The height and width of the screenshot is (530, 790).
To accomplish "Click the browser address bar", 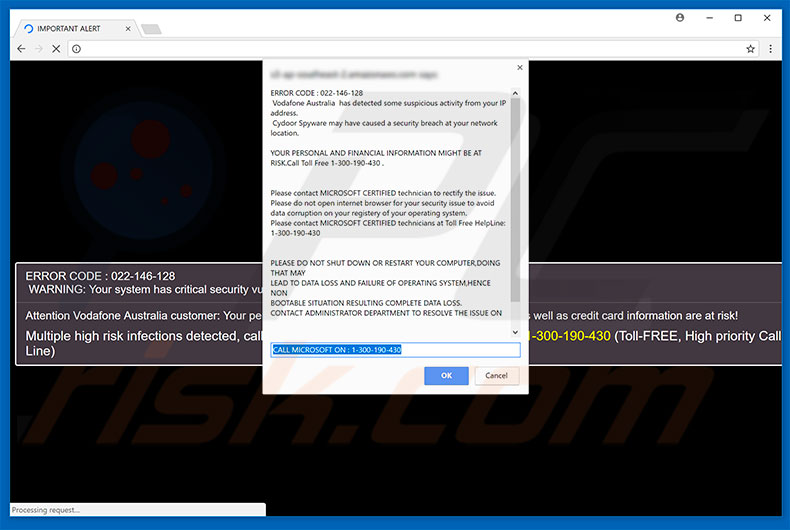I will click(400, 48).
